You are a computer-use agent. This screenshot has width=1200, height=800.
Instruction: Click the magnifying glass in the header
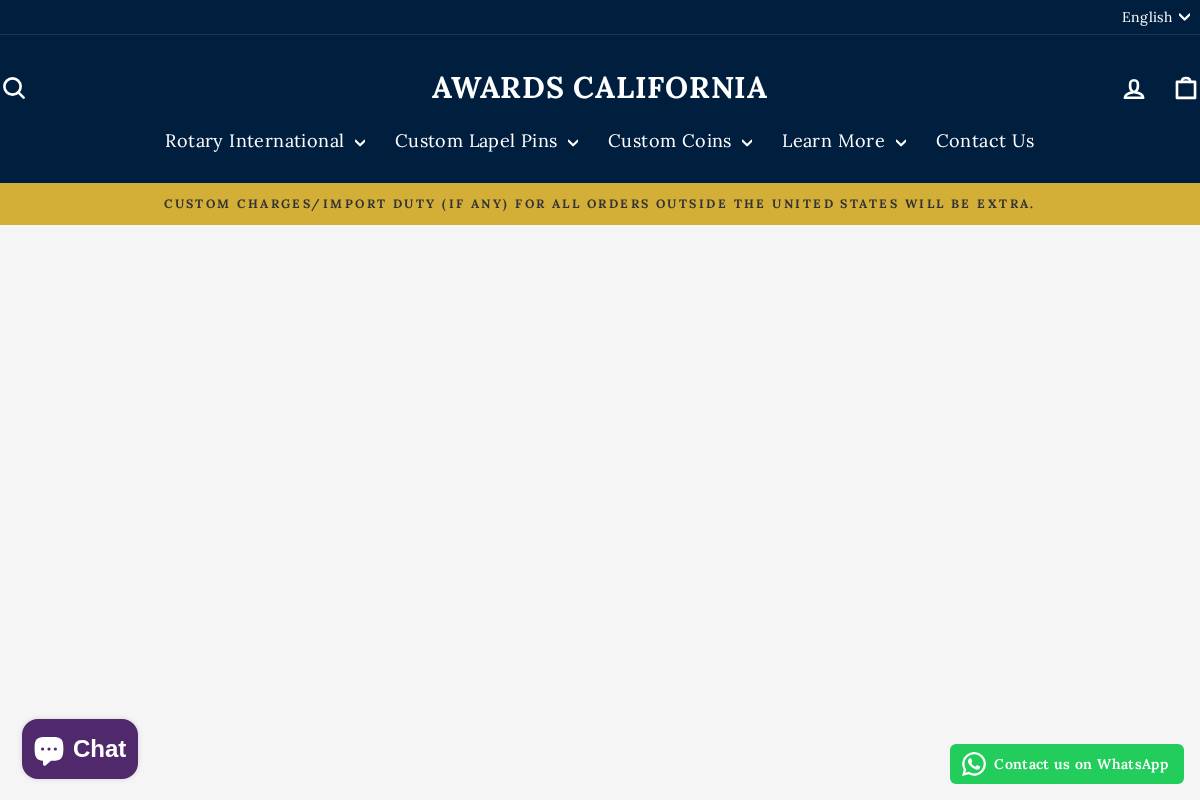point(14,88)
